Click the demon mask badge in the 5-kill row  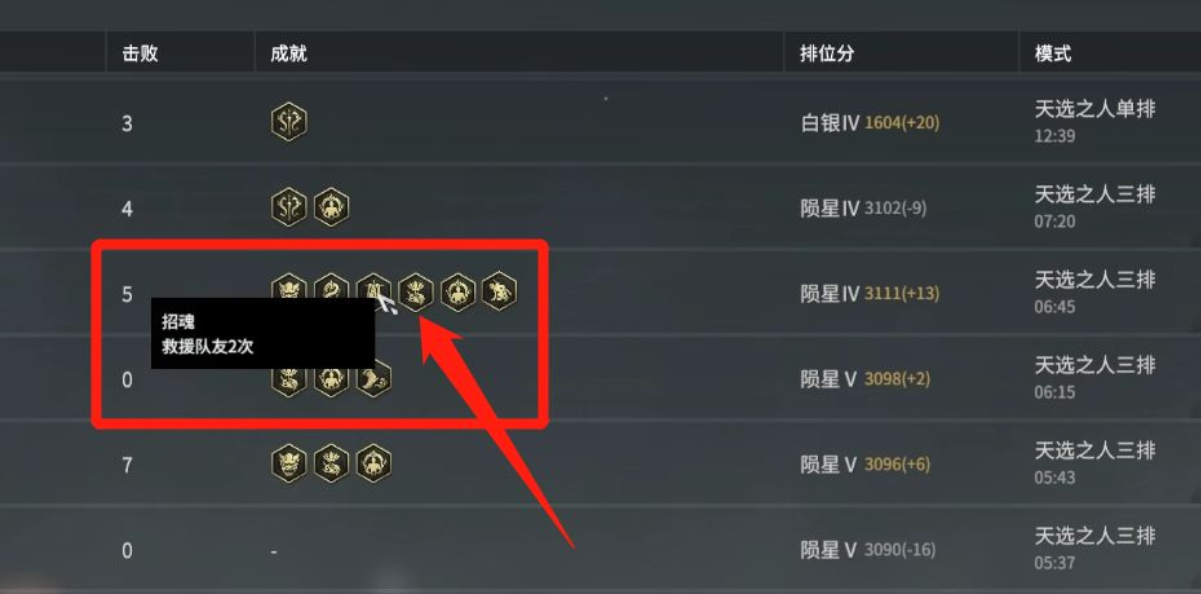click(289, 293)
